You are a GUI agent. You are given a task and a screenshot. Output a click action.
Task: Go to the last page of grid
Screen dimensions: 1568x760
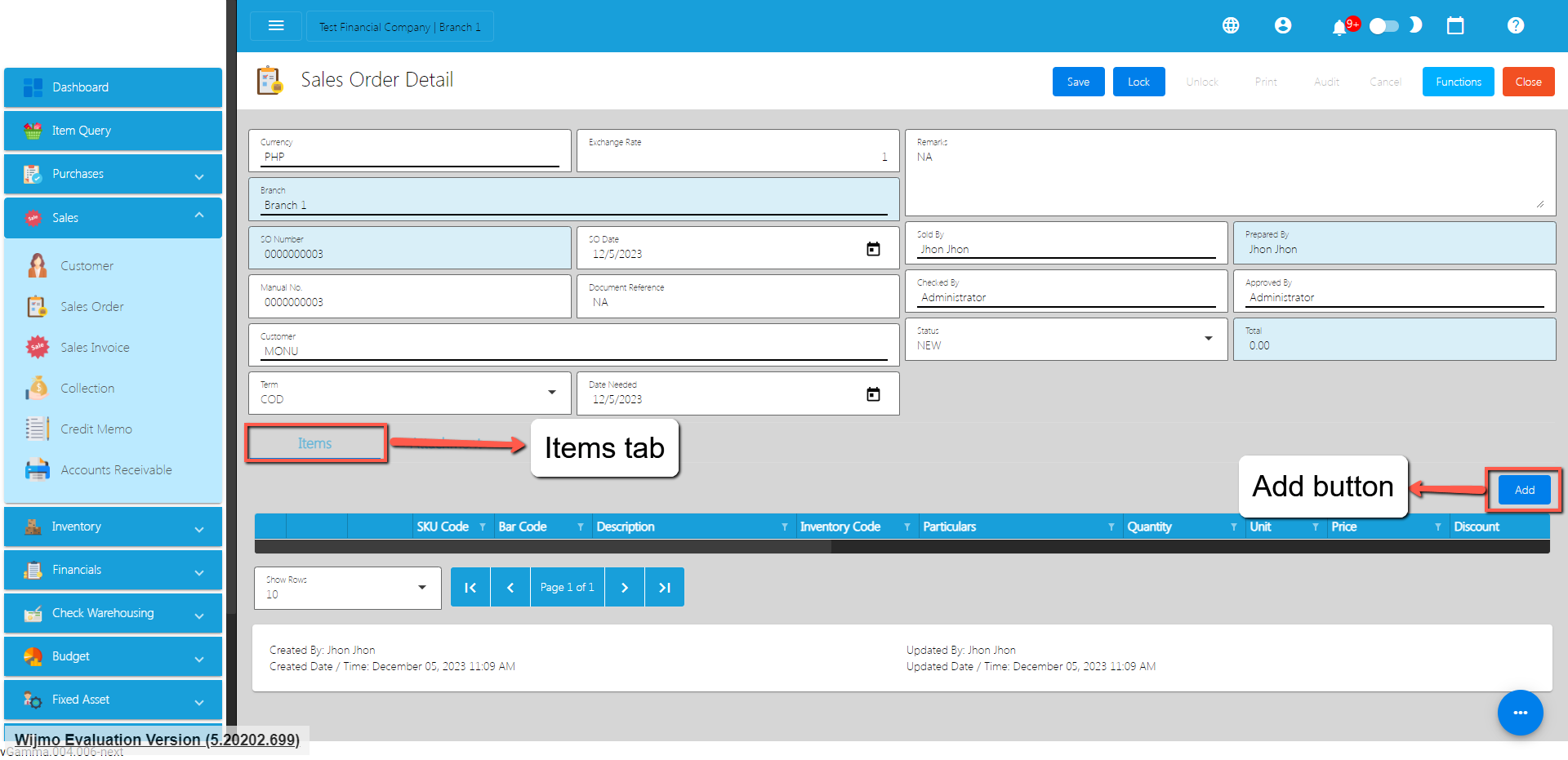665,588
